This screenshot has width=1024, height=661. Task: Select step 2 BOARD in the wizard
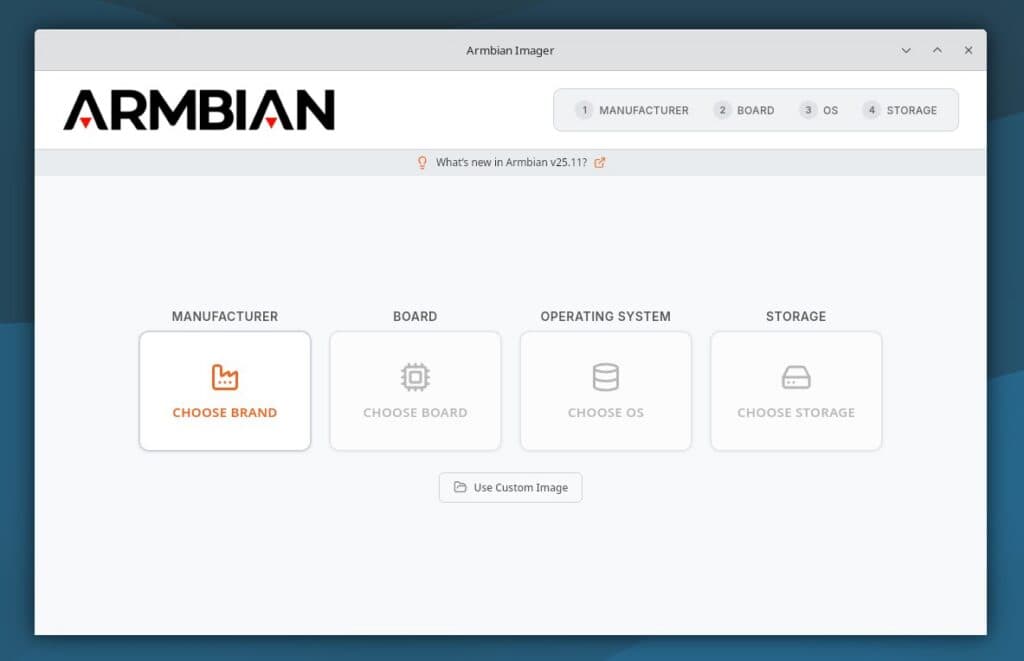pyautogui.click(x=745, y=110)
